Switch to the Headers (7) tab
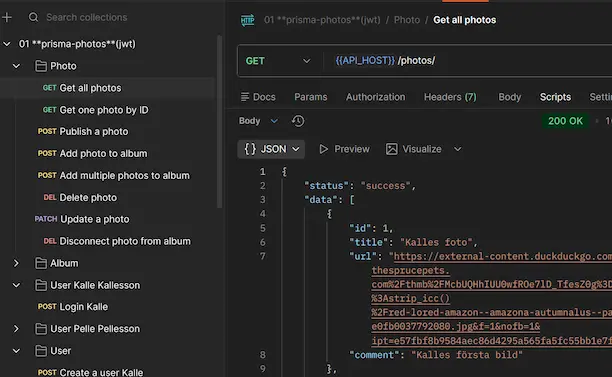 point(450,97)
